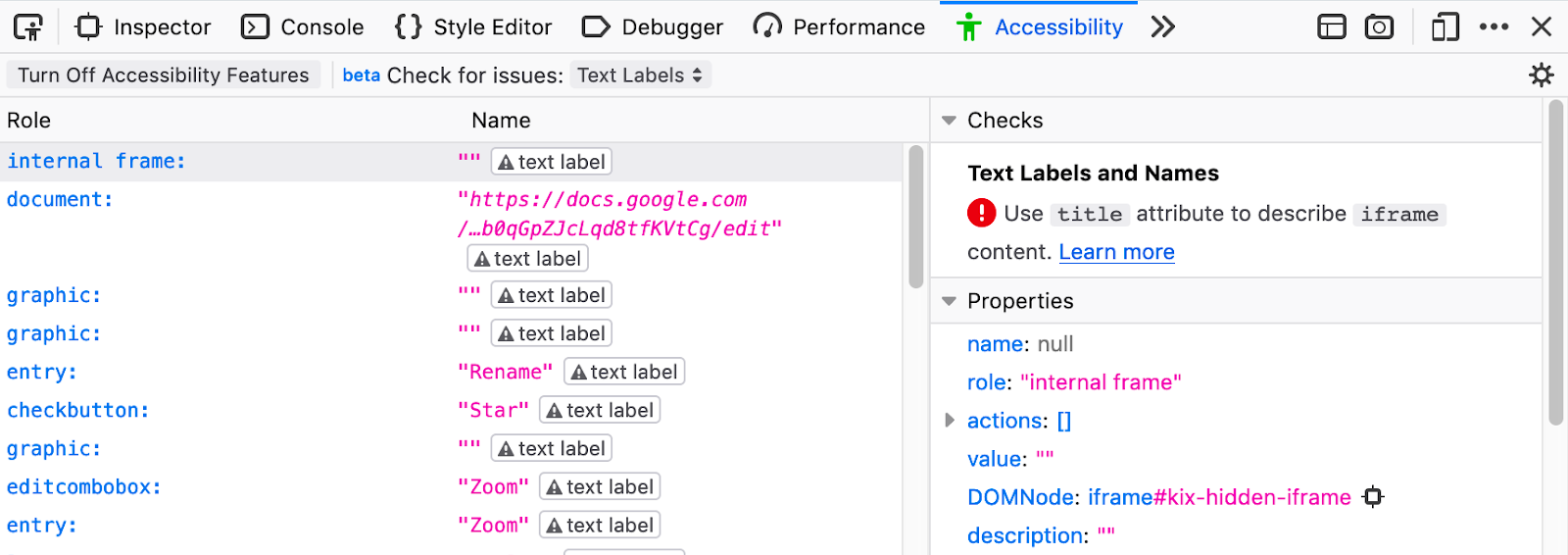
Task: Click the text label badge beside Star
Action: click(x=600, y=410)
